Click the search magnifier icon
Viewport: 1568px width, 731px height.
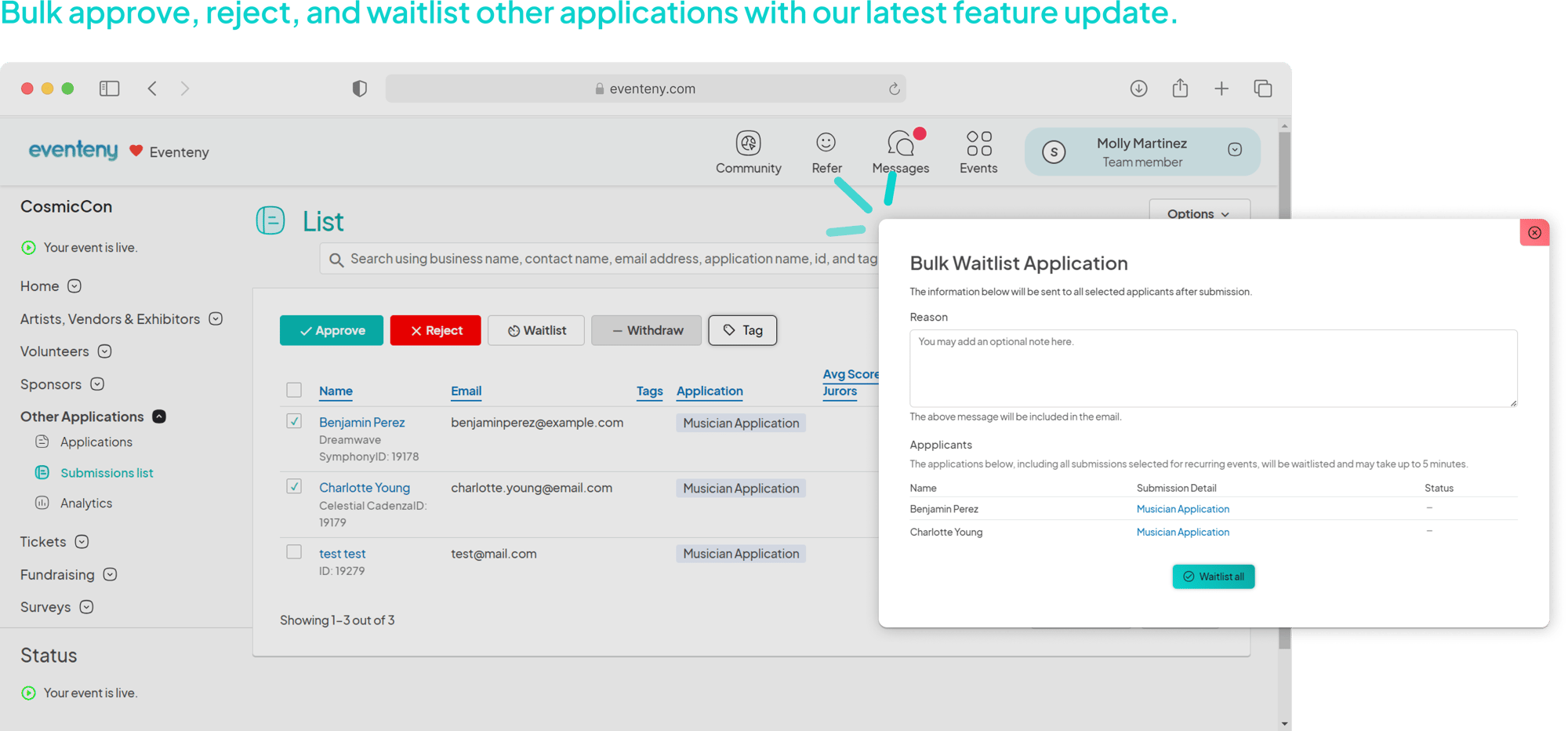point(336,260)
